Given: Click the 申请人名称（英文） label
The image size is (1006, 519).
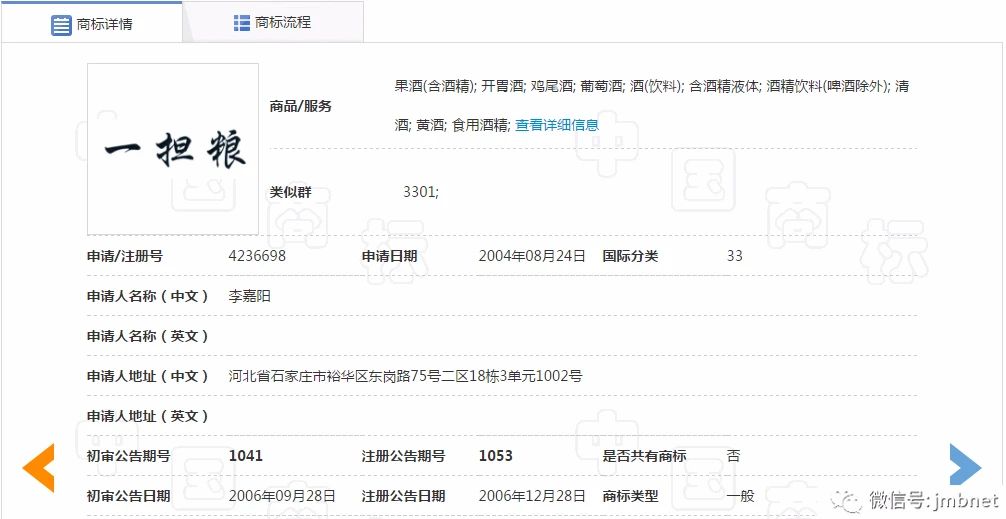Looking at the screenshot, I should point(148,336).
